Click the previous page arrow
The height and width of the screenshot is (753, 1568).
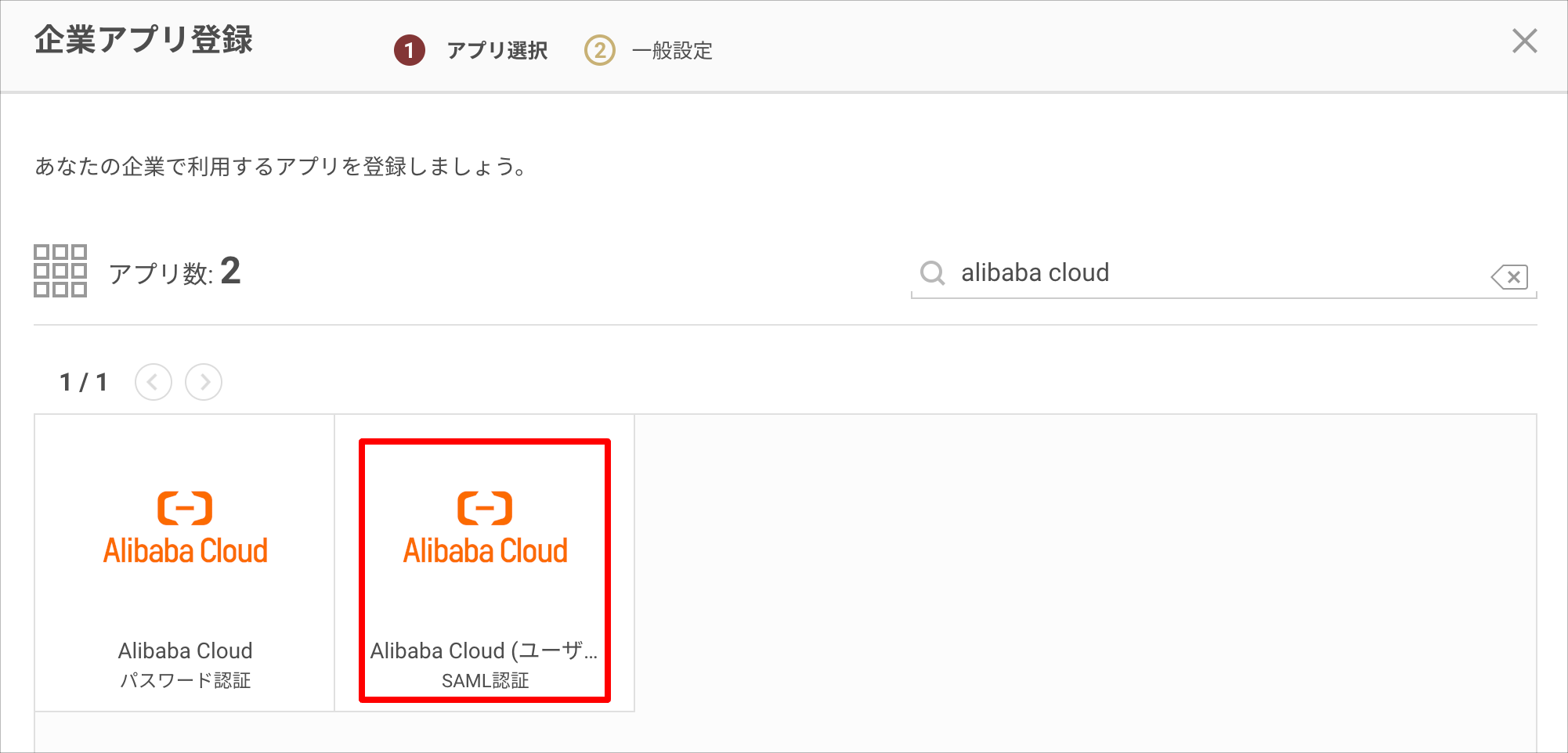(x=154, y=382)
